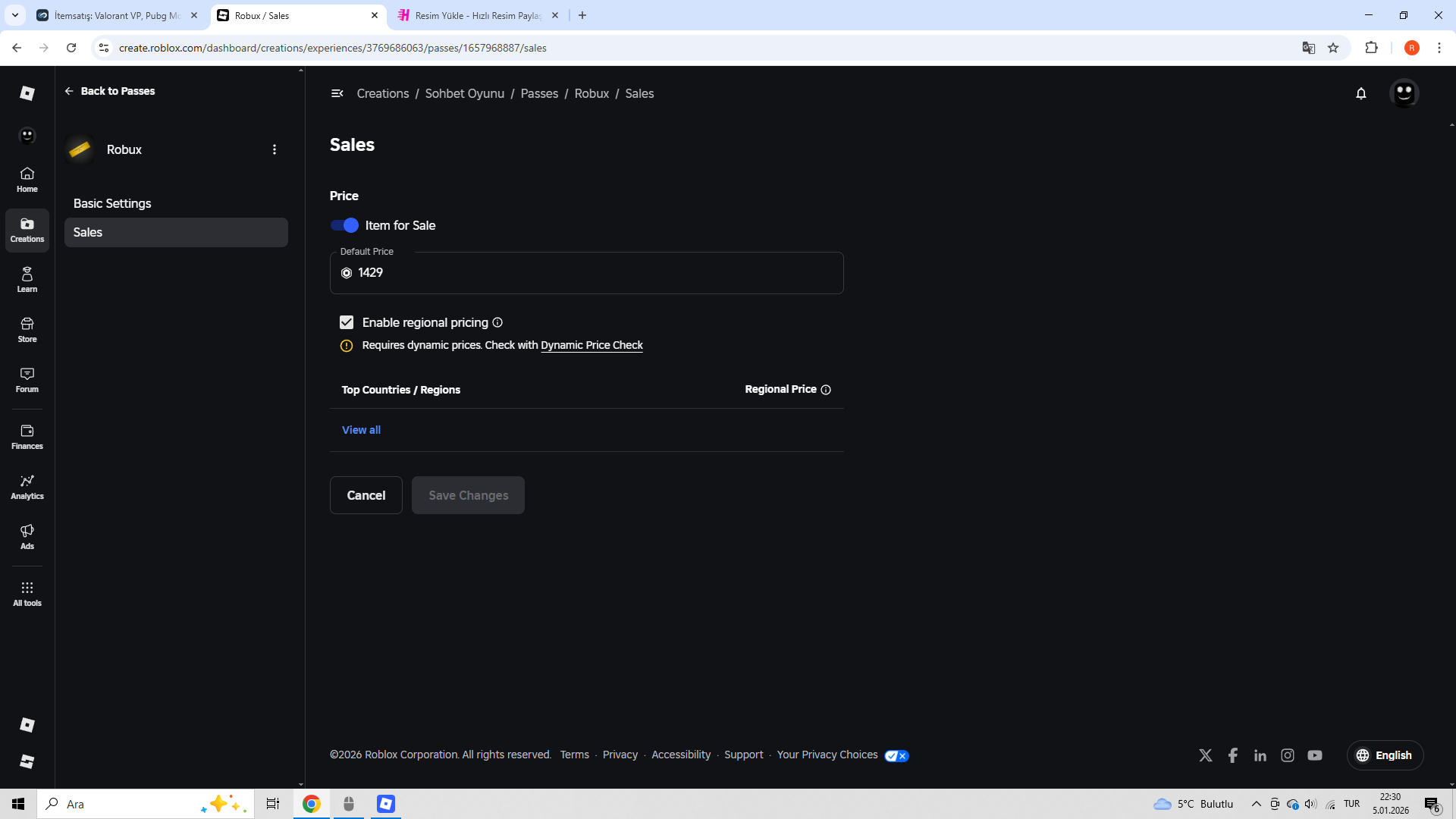The height and width of the screenshot is (819, 1456).
Task: Open Support footer link
Action: pos(744,755)
